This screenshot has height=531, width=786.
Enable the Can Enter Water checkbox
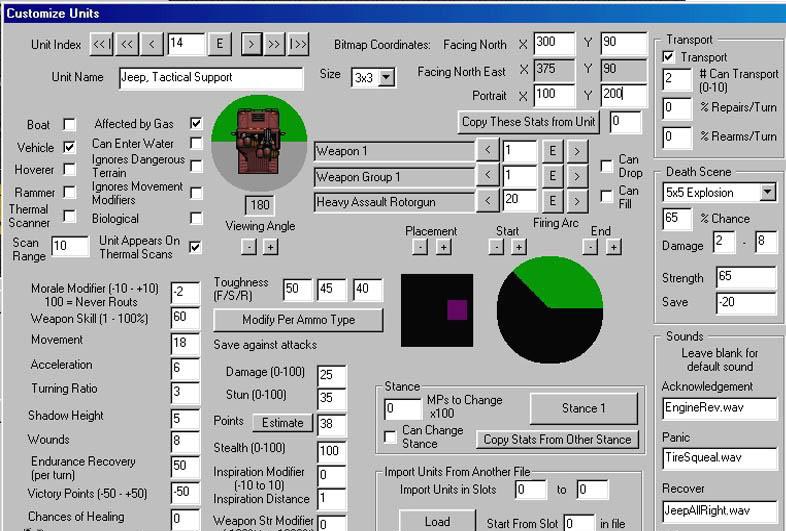pyautogui.click(x=196, y=144)
